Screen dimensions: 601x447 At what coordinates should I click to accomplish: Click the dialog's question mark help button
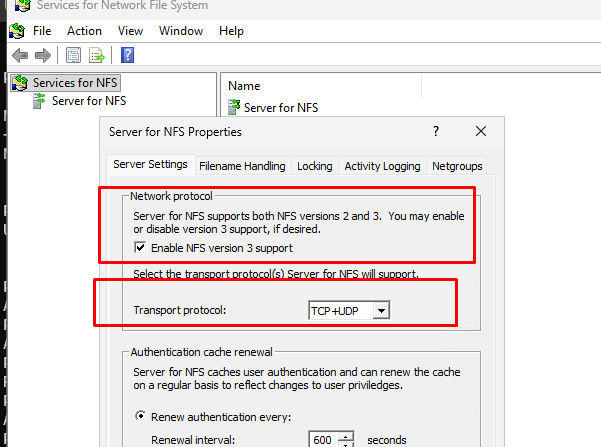tap(436, 131)
